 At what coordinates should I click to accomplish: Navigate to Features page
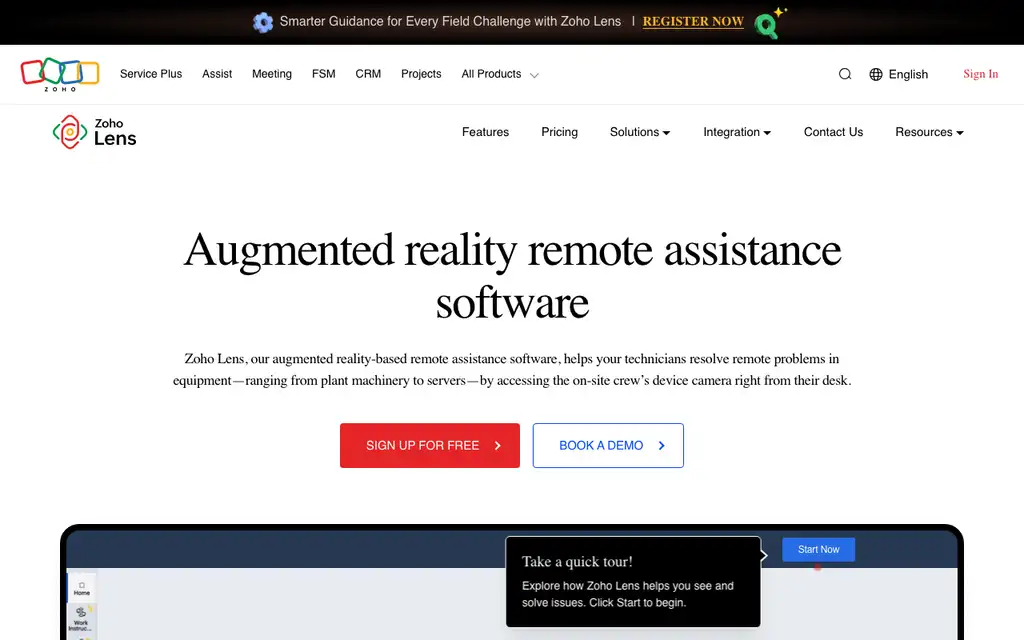point(485,132)
